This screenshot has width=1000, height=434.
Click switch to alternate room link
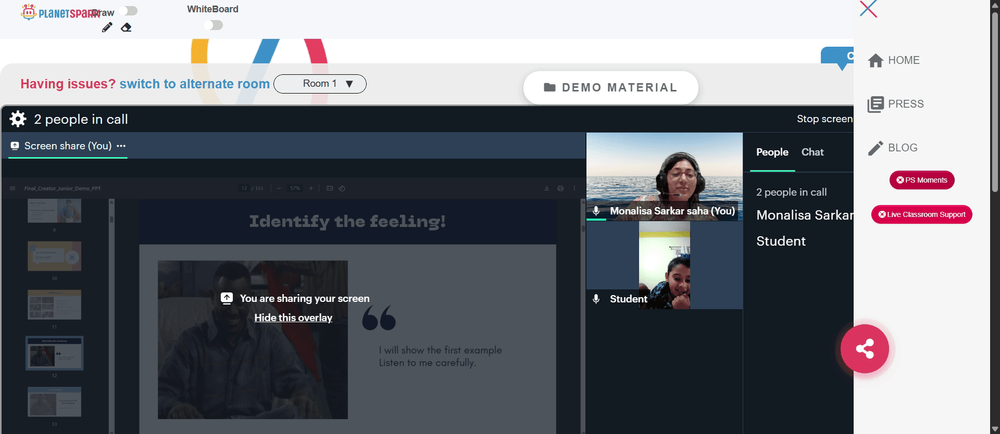coord(195,84)
